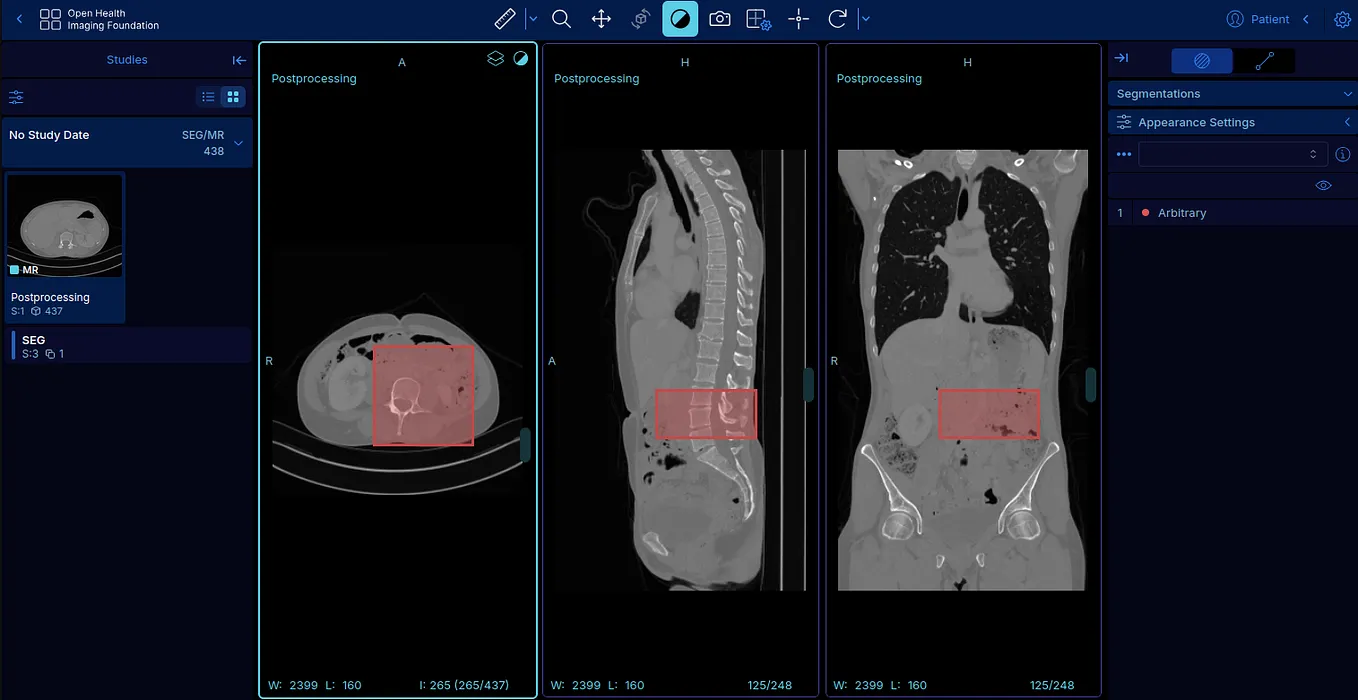Collapse the Segmentations section
Viewport: 1358px width, 700px height.
1347,93
